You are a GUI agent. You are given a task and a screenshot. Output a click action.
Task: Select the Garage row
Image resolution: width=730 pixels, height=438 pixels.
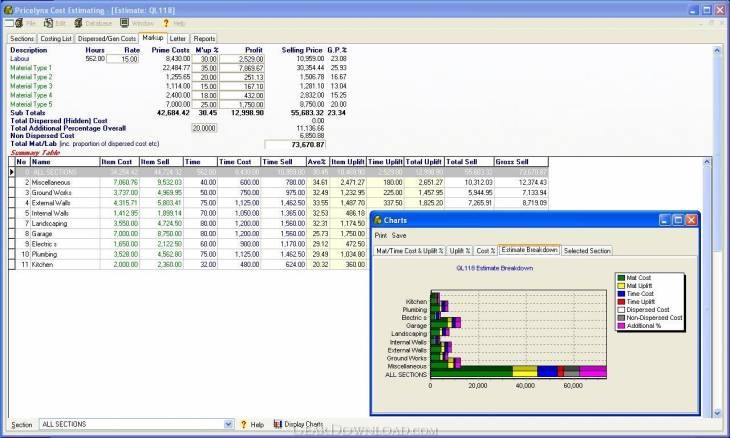point(189,234)
